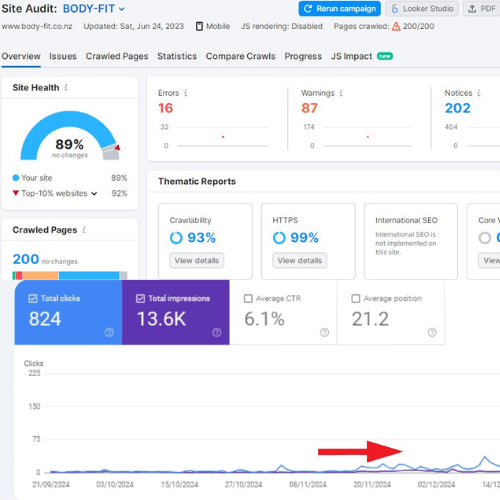Viewport: 500px width, 500px height.
Task: Click the Your site legend dot
Action: coord(16,178)
